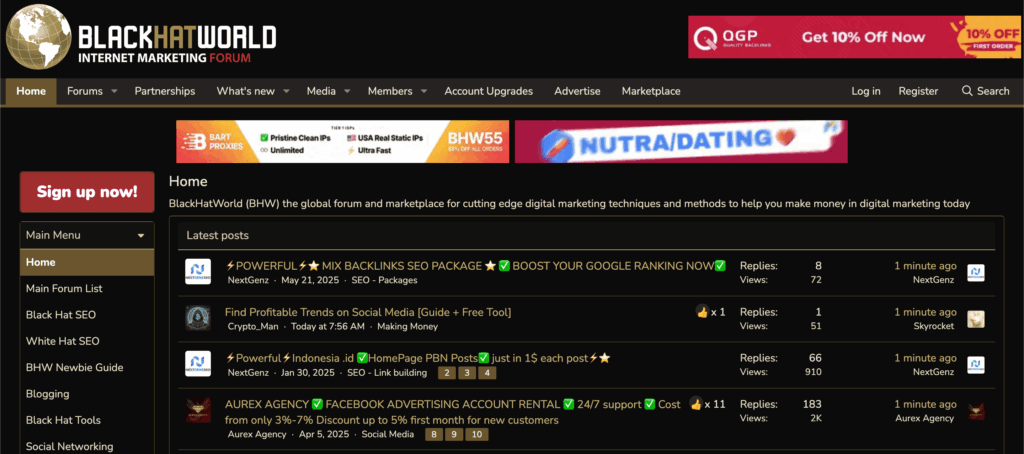Click thumbs-up reaction x 1 on Profitable Trends

(711, 312)
